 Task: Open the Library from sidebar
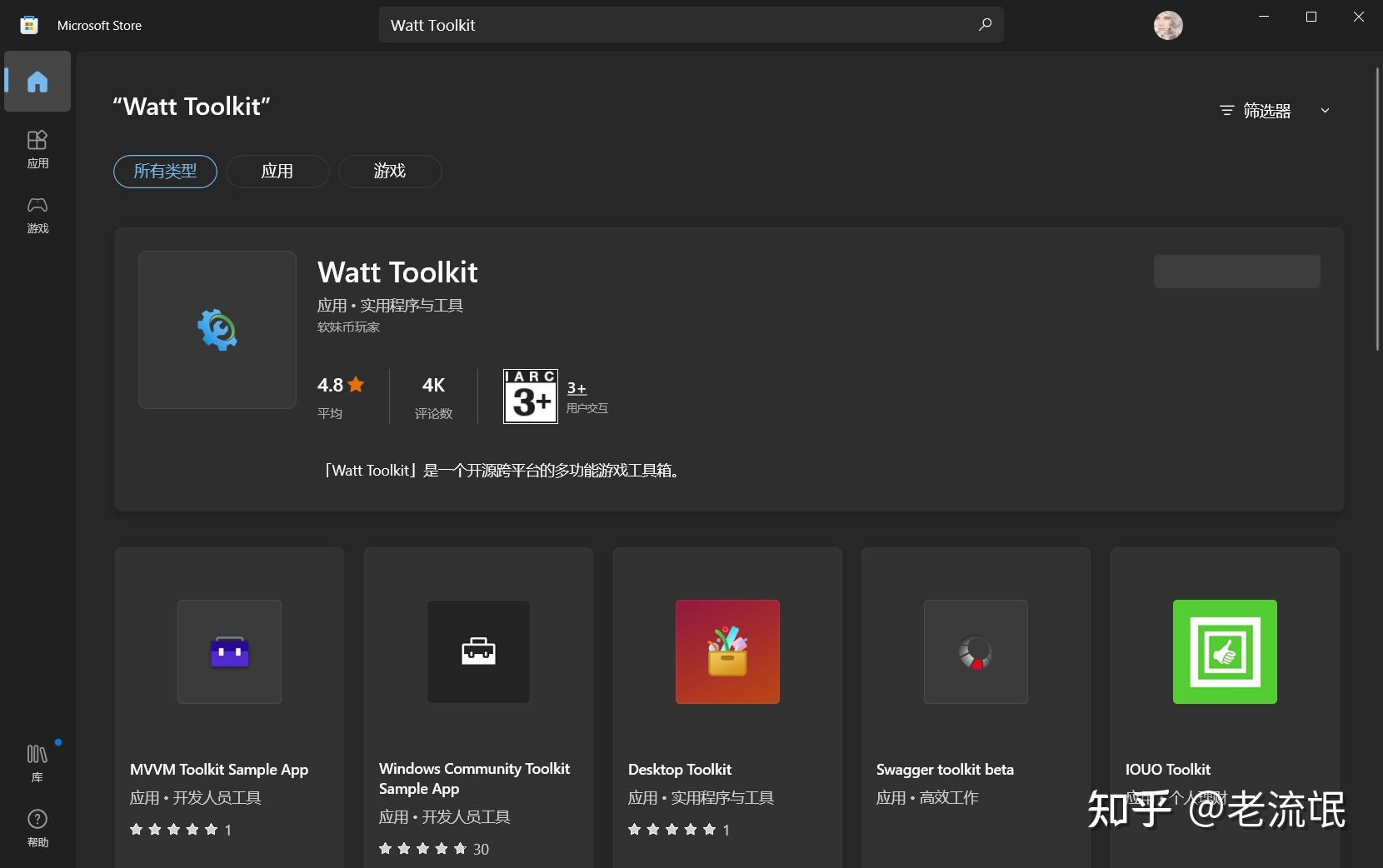[37, 763]
